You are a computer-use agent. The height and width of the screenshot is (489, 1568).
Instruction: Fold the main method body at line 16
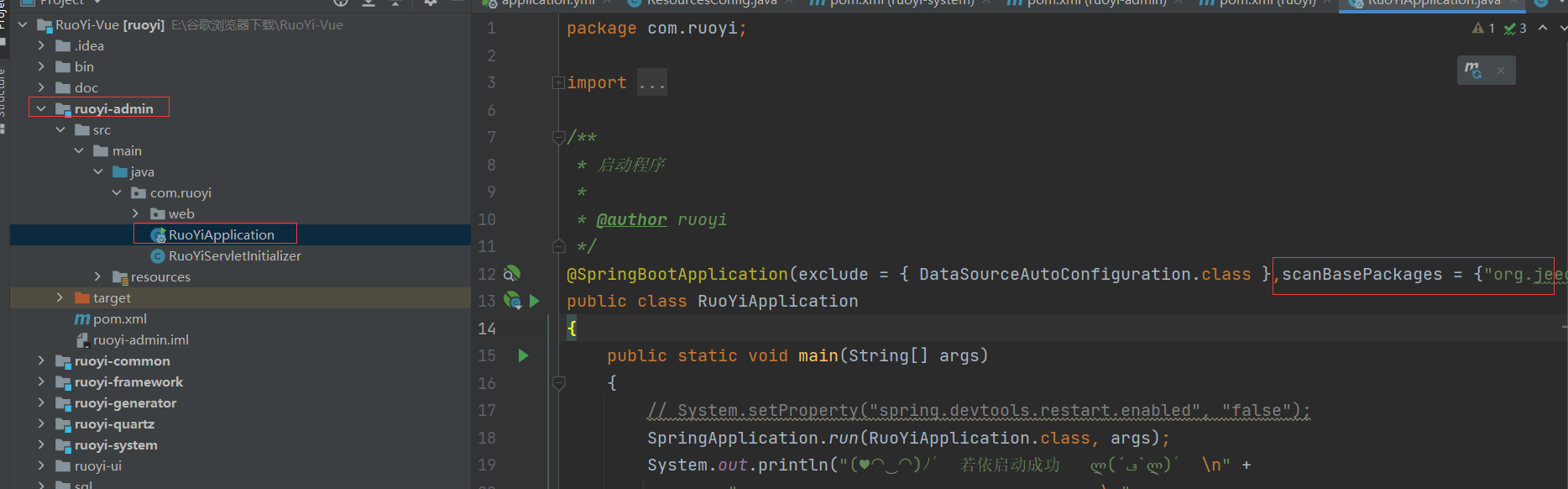point(558,383)
